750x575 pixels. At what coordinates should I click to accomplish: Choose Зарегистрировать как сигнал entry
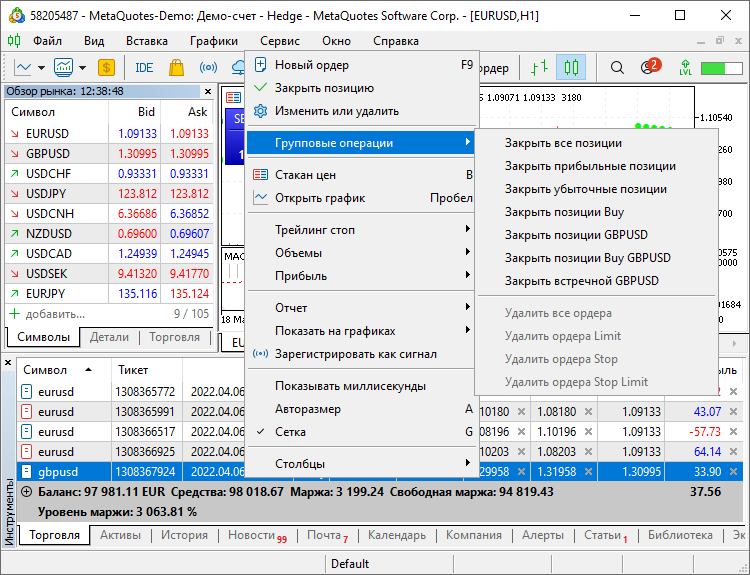point(362,354)
